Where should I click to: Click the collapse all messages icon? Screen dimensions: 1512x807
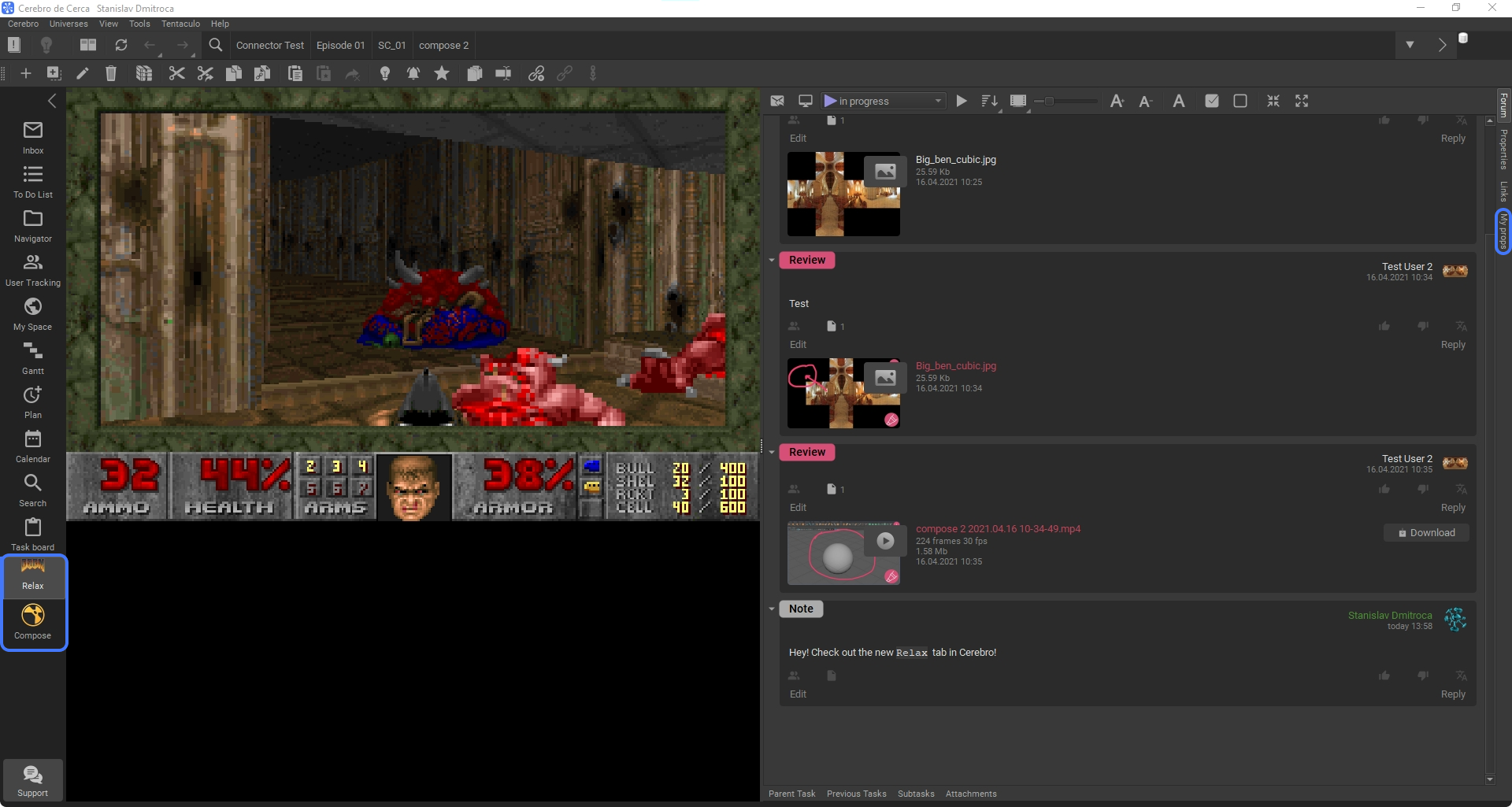1273,101
